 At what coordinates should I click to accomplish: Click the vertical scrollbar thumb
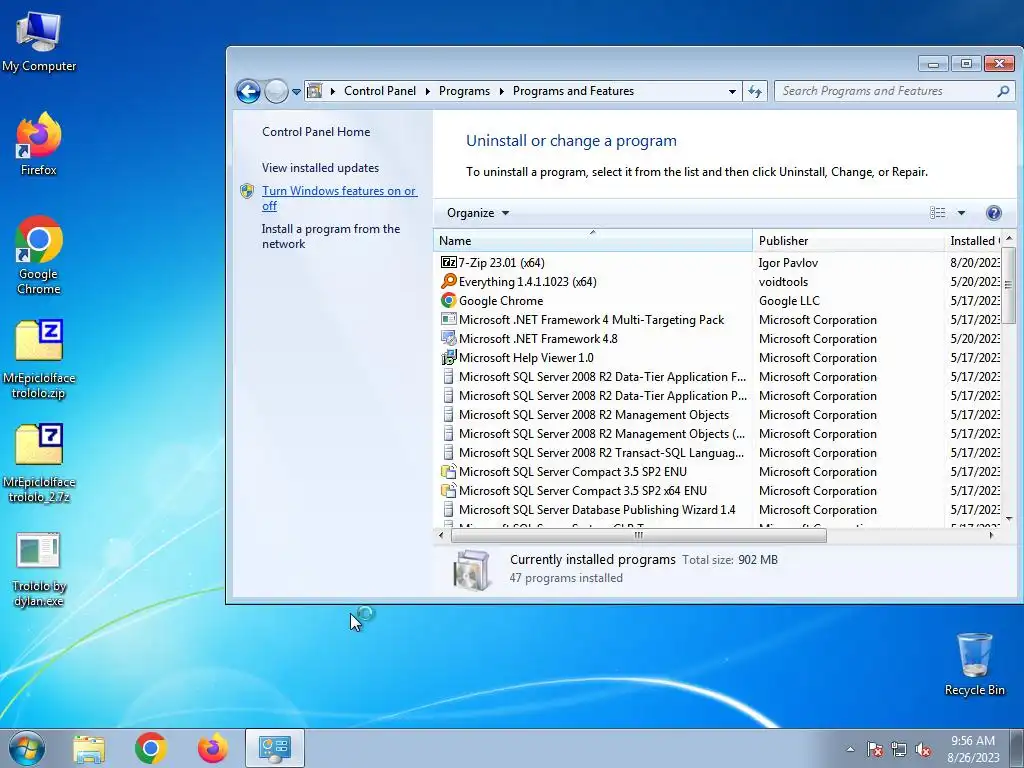[x=1009, y=284]
